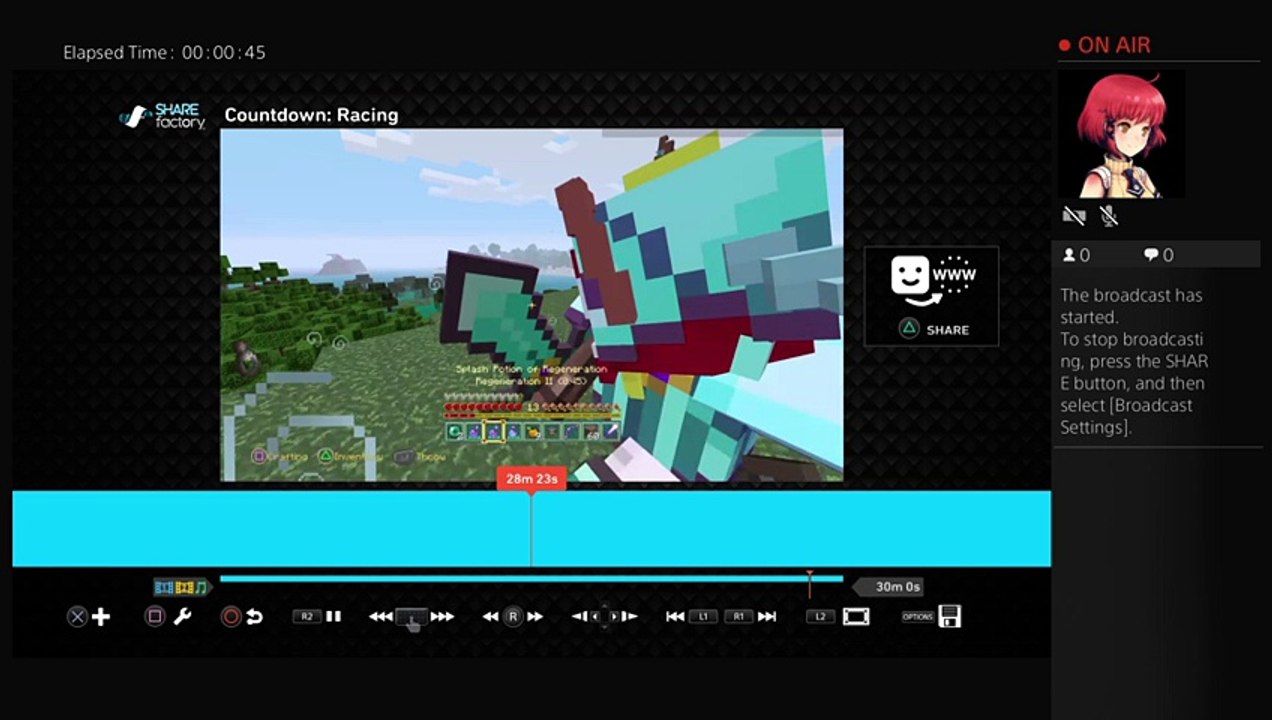Click the broadcaster avatar image
The width and height of the screenshot is (1272, 720).
pyautogui.click(x=1121, y=133)
